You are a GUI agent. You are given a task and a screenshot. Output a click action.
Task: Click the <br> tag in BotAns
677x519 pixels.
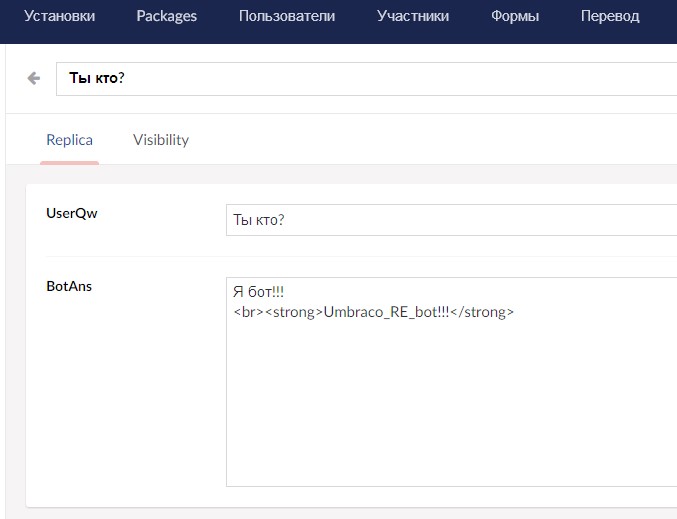(x=247, y=312)
